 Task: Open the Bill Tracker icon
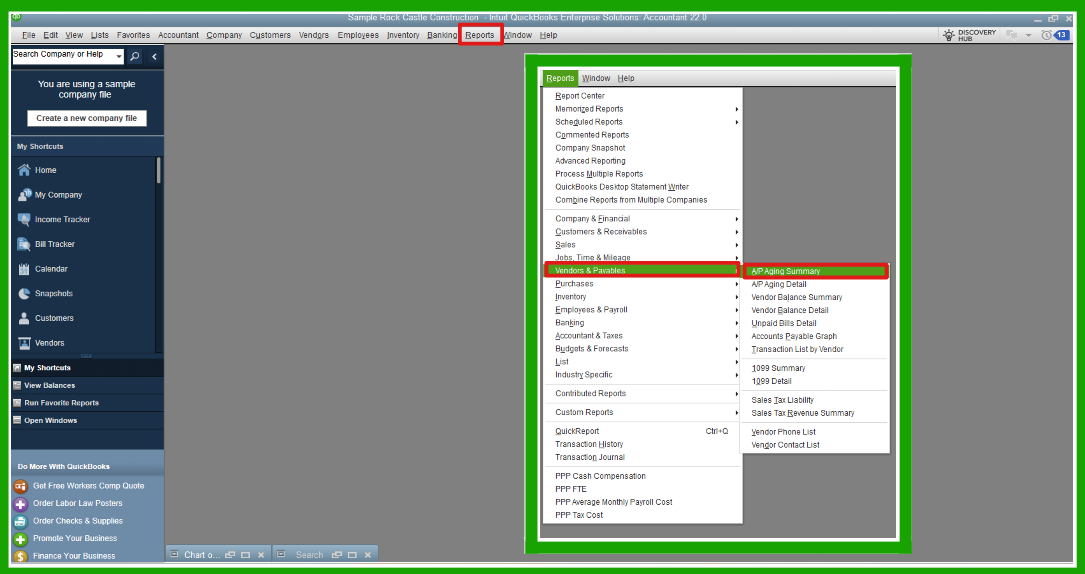pyautogui.click(x=24, y=244)
